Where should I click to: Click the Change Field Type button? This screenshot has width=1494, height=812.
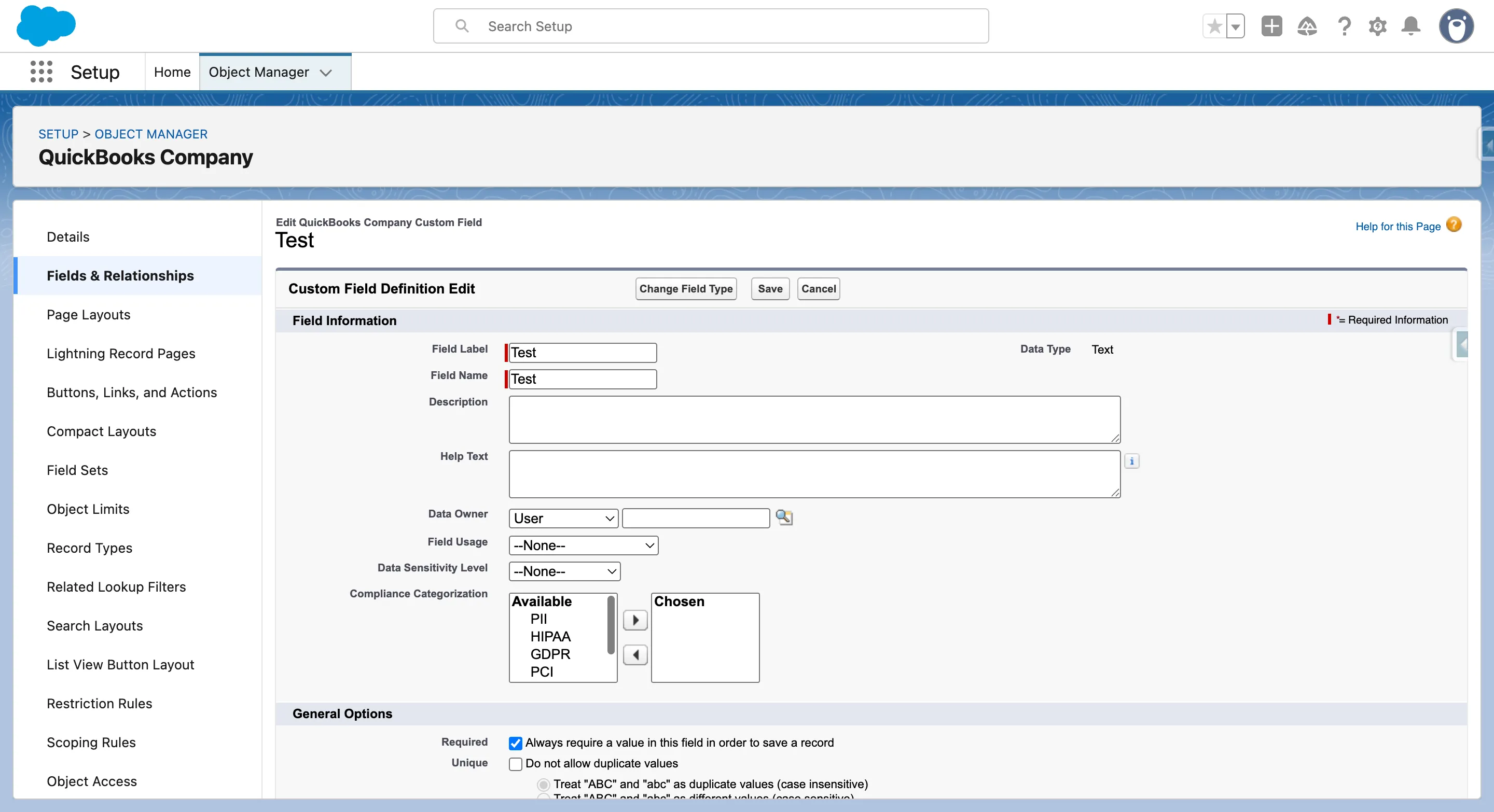pyautogui.click(x=686, y=289)
